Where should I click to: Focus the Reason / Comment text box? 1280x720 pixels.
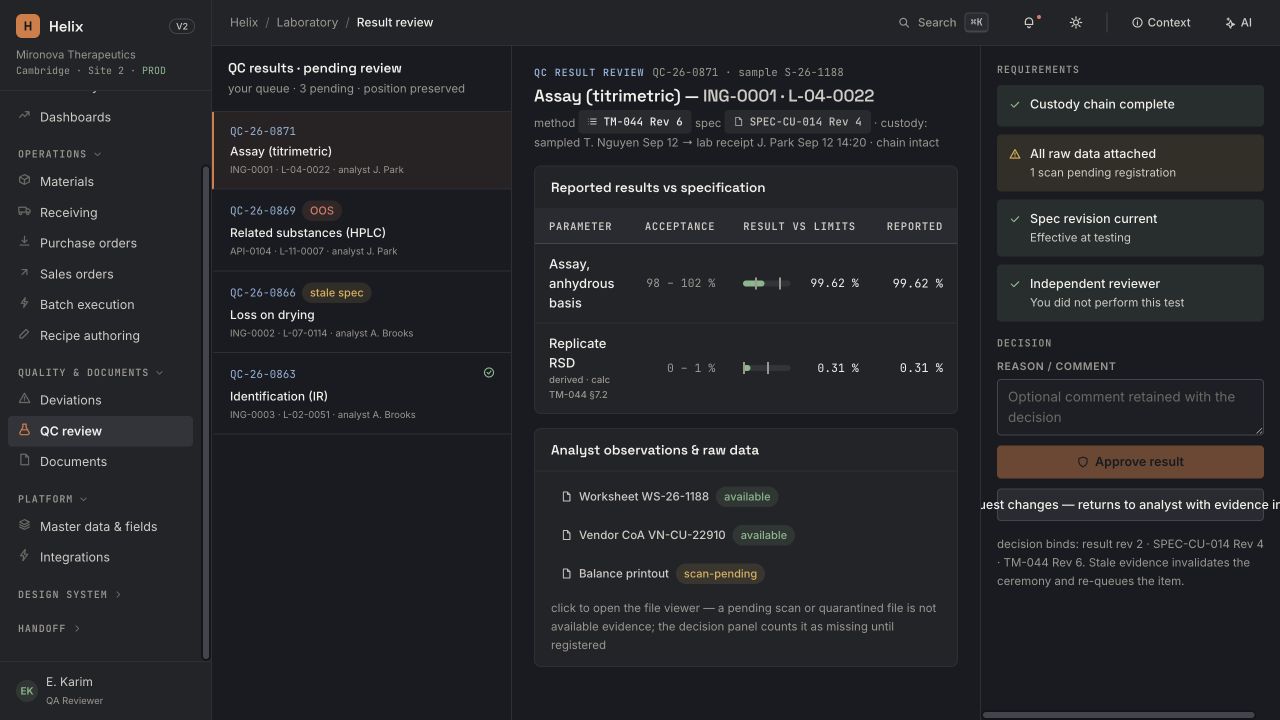click(1130, 407)
